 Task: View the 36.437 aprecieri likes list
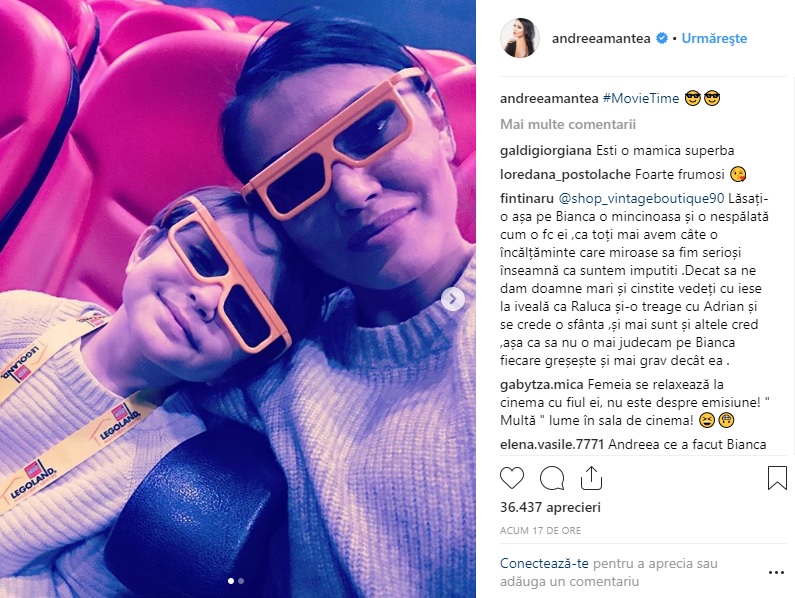coord(550,507)
